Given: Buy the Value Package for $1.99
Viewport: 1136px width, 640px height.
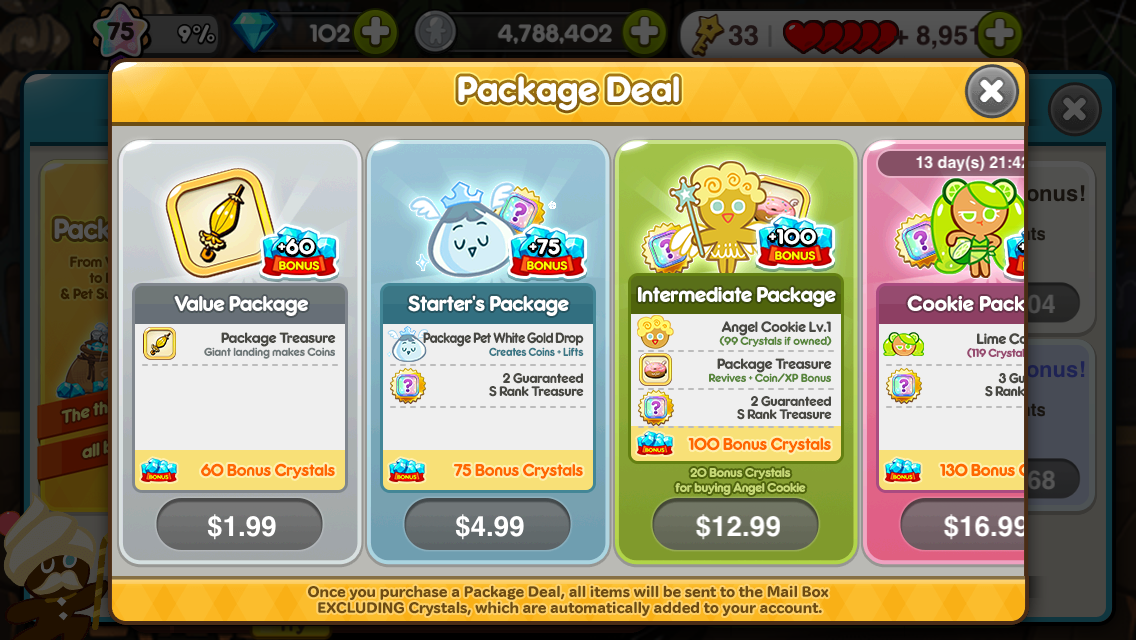Looking at the screenshot, I should [x=240, y=525].
